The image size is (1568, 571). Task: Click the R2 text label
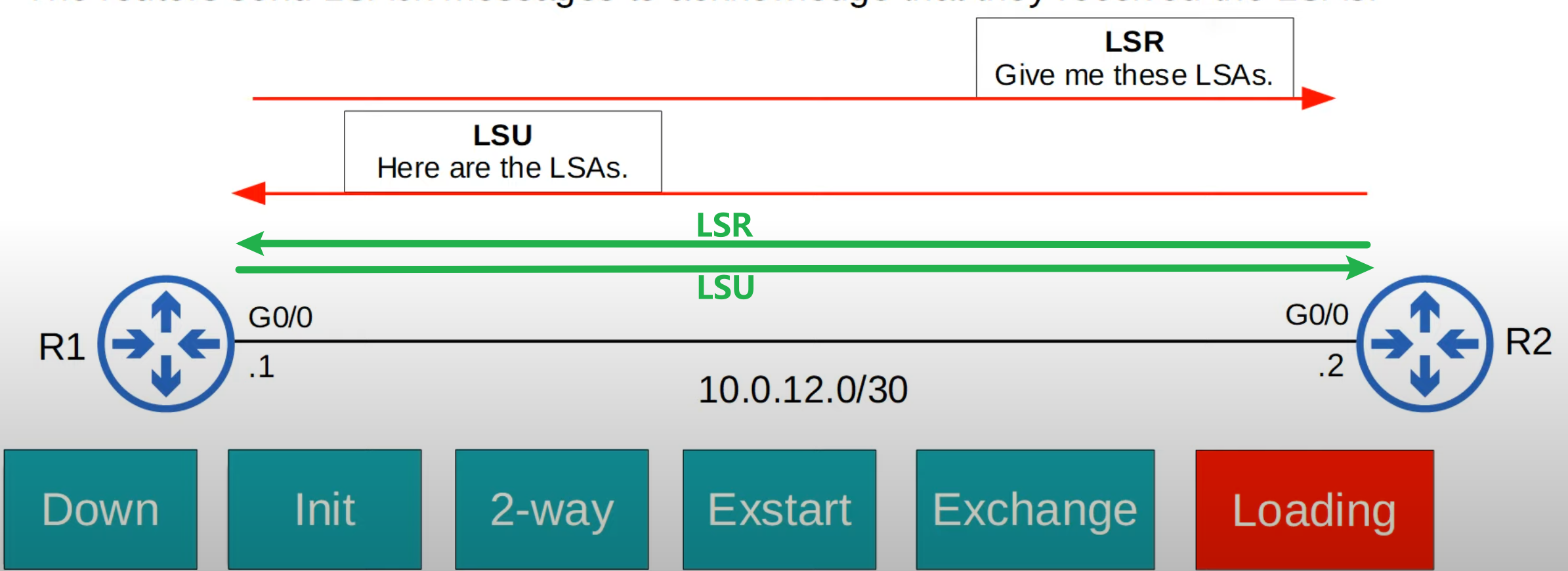[1528, 342]
